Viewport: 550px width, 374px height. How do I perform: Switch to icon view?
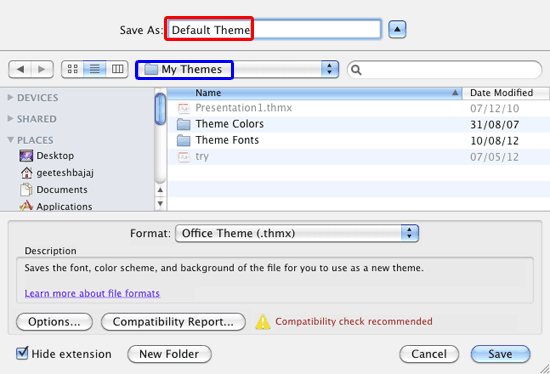(72, 69)
